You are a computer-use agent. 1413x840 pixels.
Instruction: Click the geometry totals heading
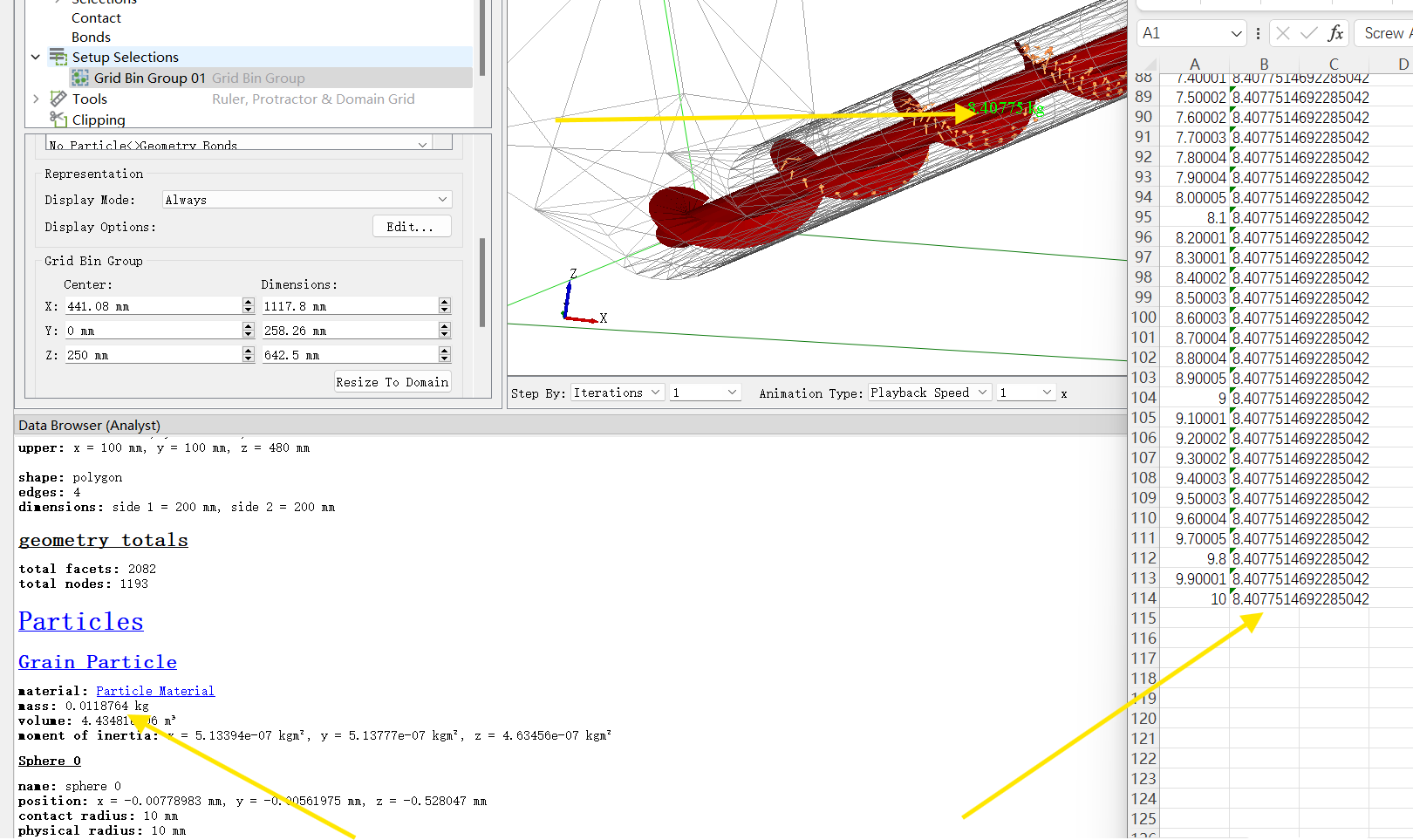click(x=103, y=540)
